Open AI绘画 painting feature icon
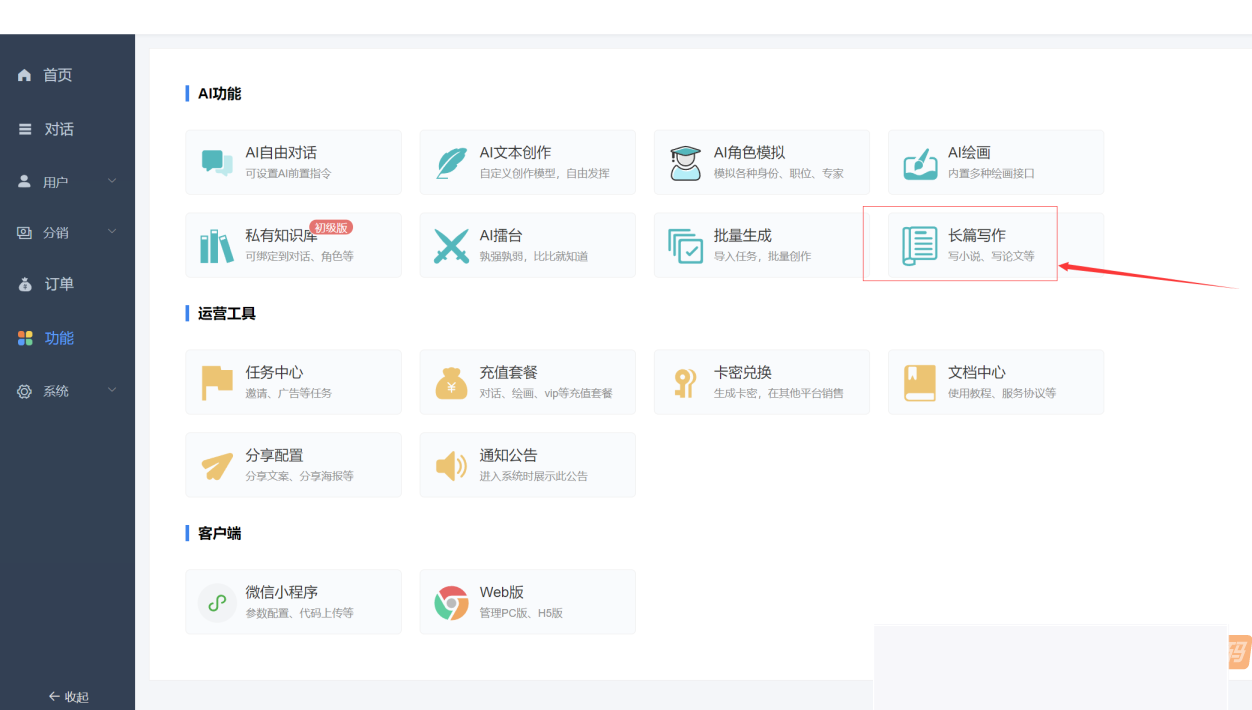This screenshot has width=1252, height=710. click(920, 162)
